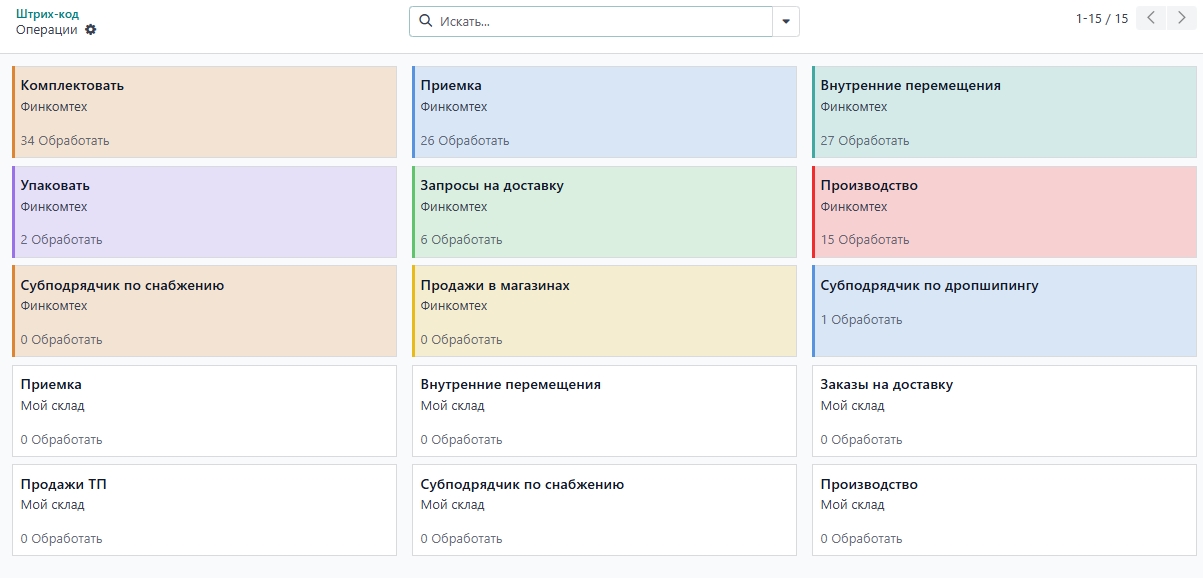Select the purple Упаковать card
The height and width of the screenshot is (578, 1203).
tap(204, 212)
